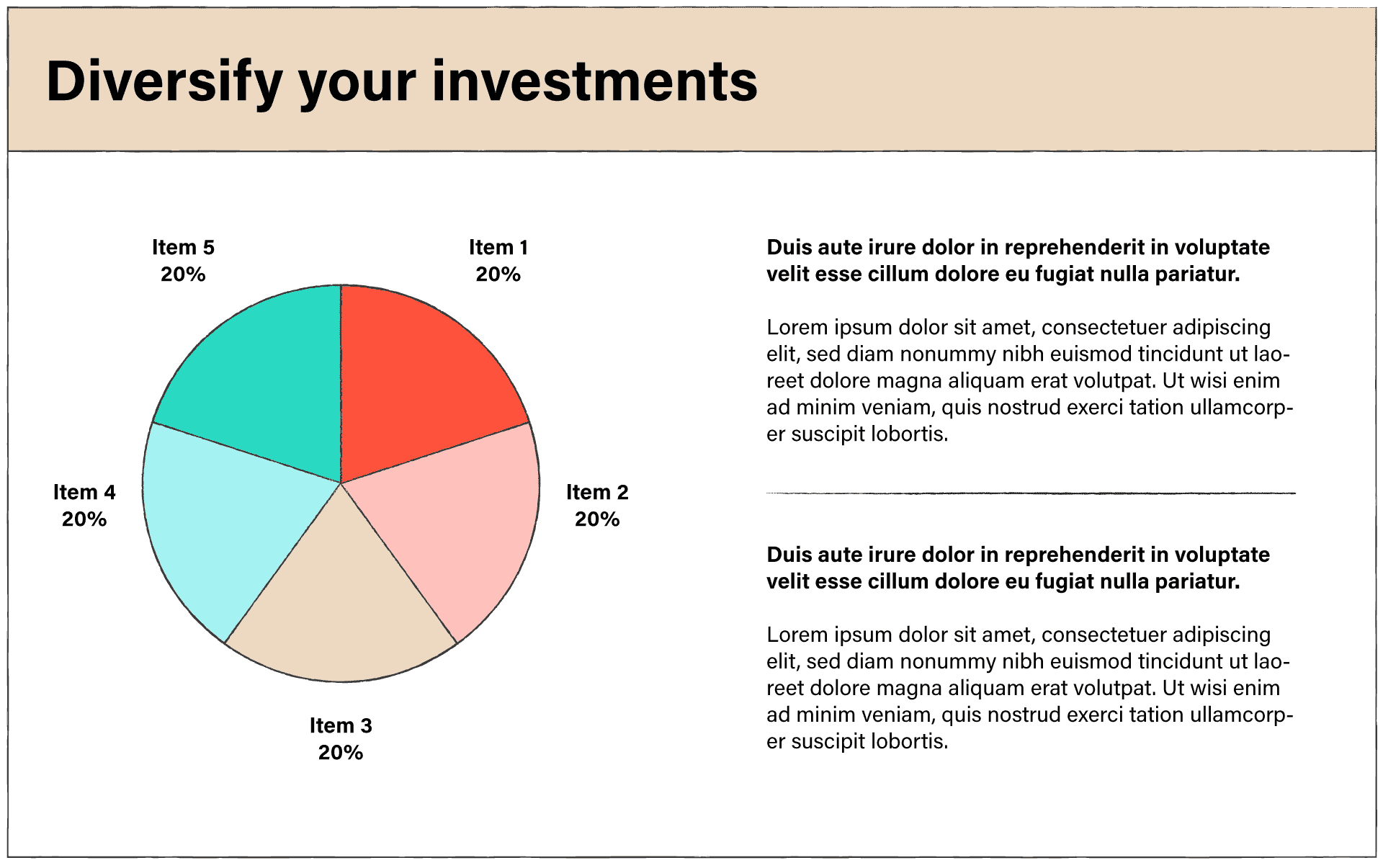Image resolution: width=1383 pixels, height=868 pixels.
Task: Select the horizontal divider between text blocks
Action: (1030, 493)
